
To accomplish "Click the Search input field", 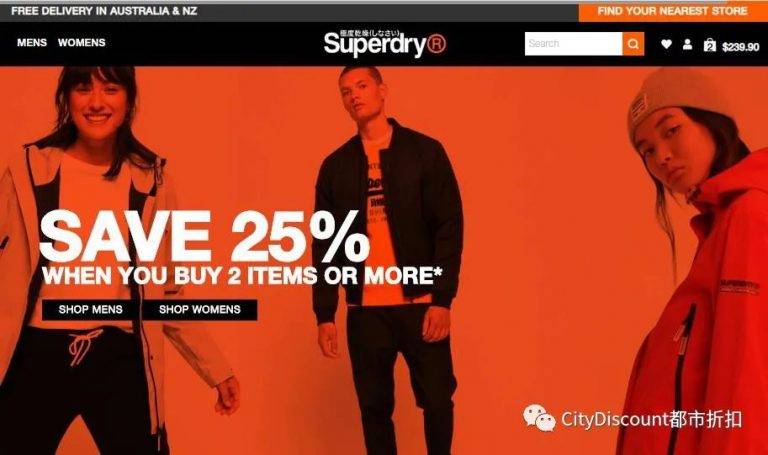I will coord(574,44).
